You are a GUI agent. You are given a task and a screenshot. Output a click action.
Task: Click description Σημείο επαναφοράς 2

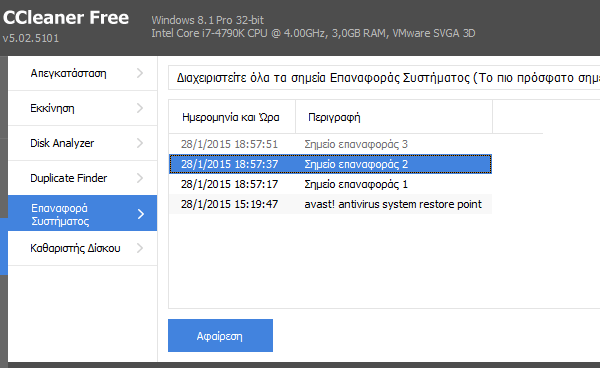pos(356,164)
